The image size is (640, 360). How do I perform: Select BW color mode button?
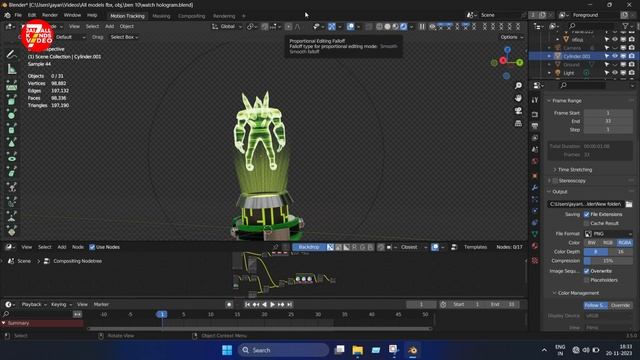(591, 243)
